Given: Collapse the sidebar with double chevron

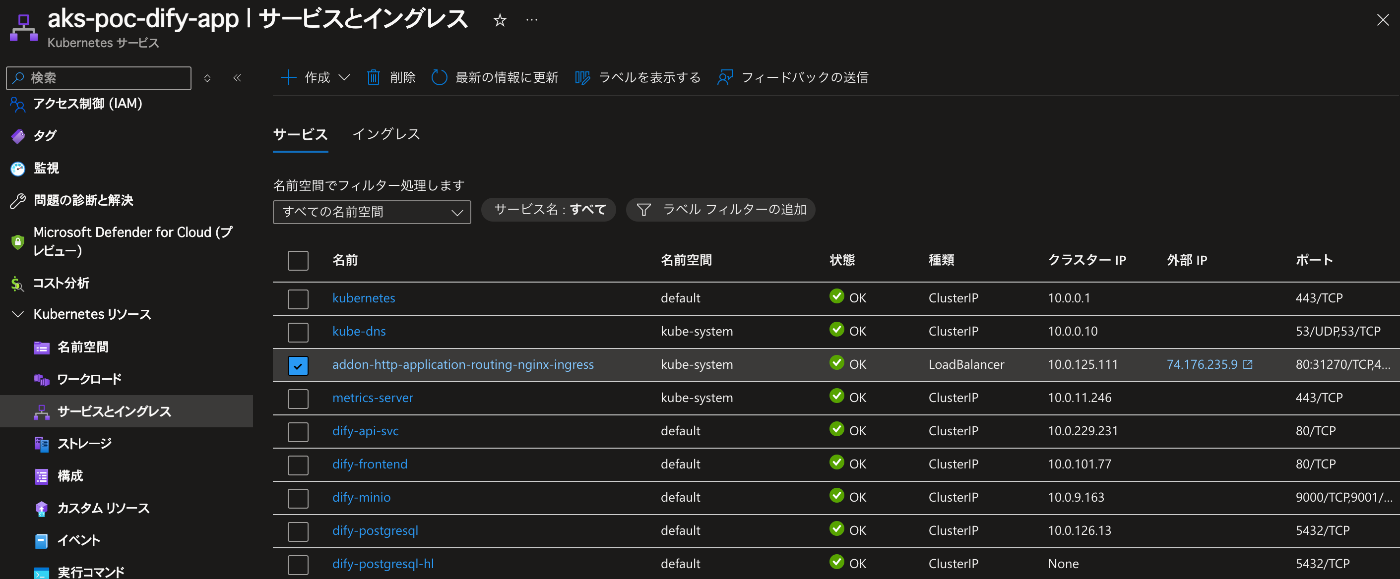Looking at the screenshot, I should point(237,78).
